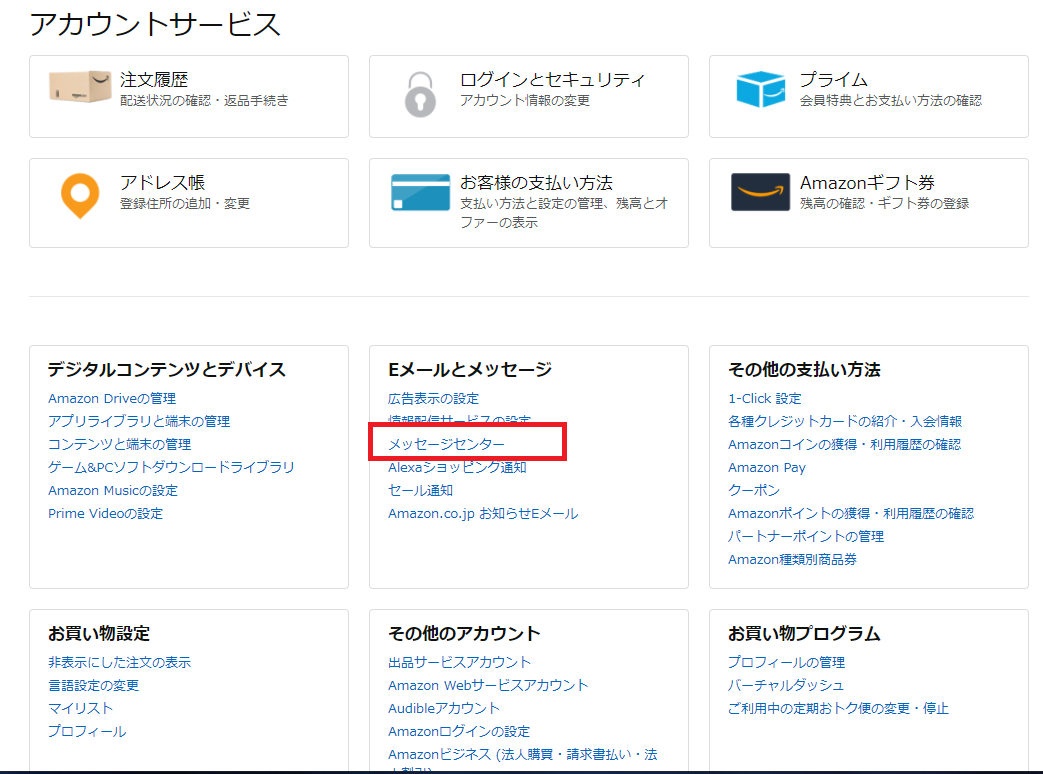The height and width of the screenshot is (774, 1043).
Task: Click the Eメールとメッセージ heading
Action: click(470, 370)
